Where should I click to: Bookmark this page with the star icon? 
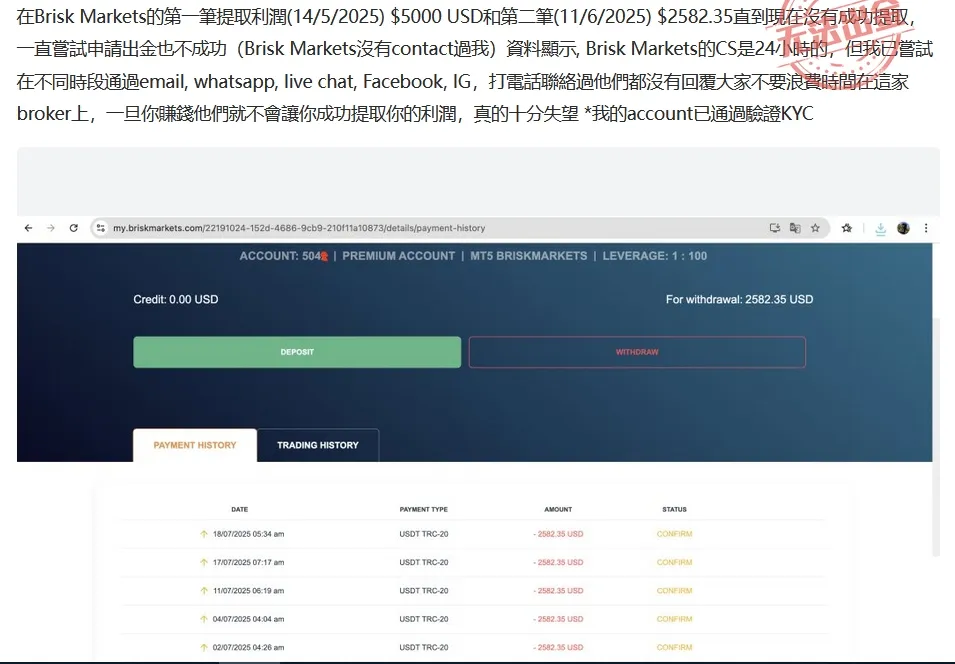(x=815, y=228)
